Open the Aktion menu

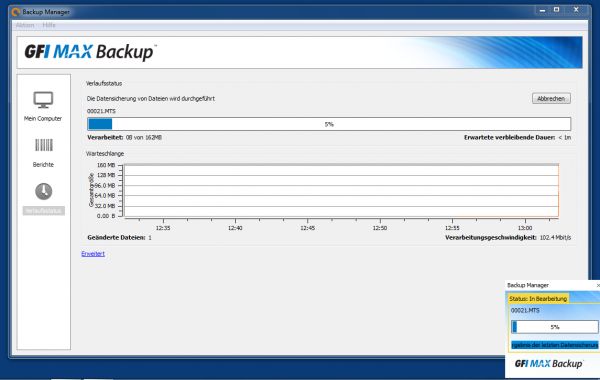coord(25,25)
